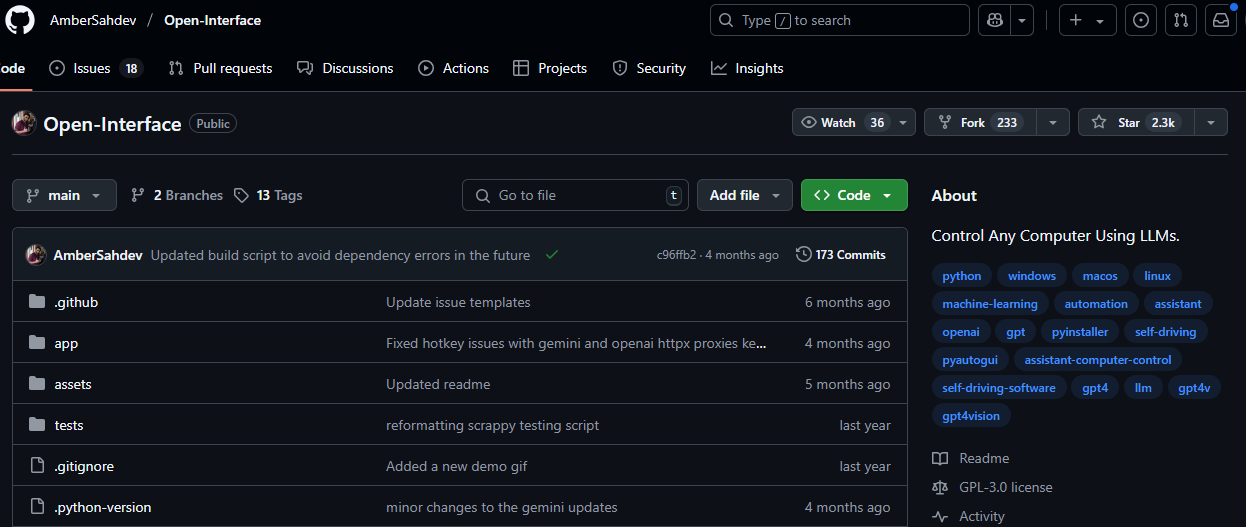
Task: Open the assets folder
Action: click(x=73, y=384)
